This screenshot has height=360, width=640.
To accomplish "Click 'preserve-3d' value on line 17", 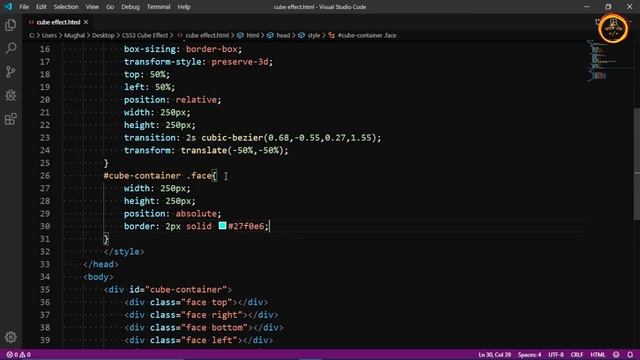I will tap(240, 62).
